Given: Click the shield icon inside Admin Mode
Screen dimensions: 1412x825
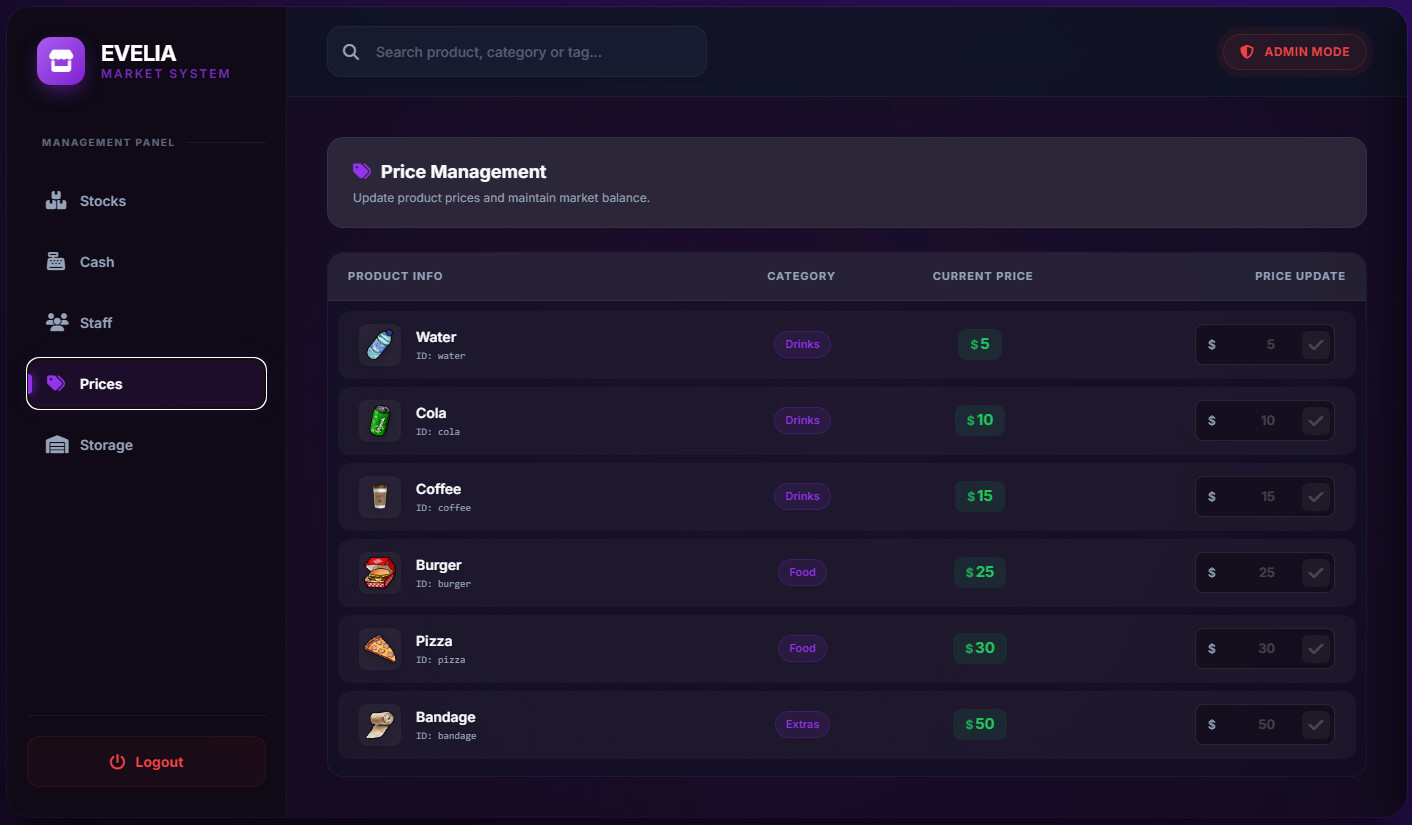Looking at the screenshot, I should (x=1245, y=51).
